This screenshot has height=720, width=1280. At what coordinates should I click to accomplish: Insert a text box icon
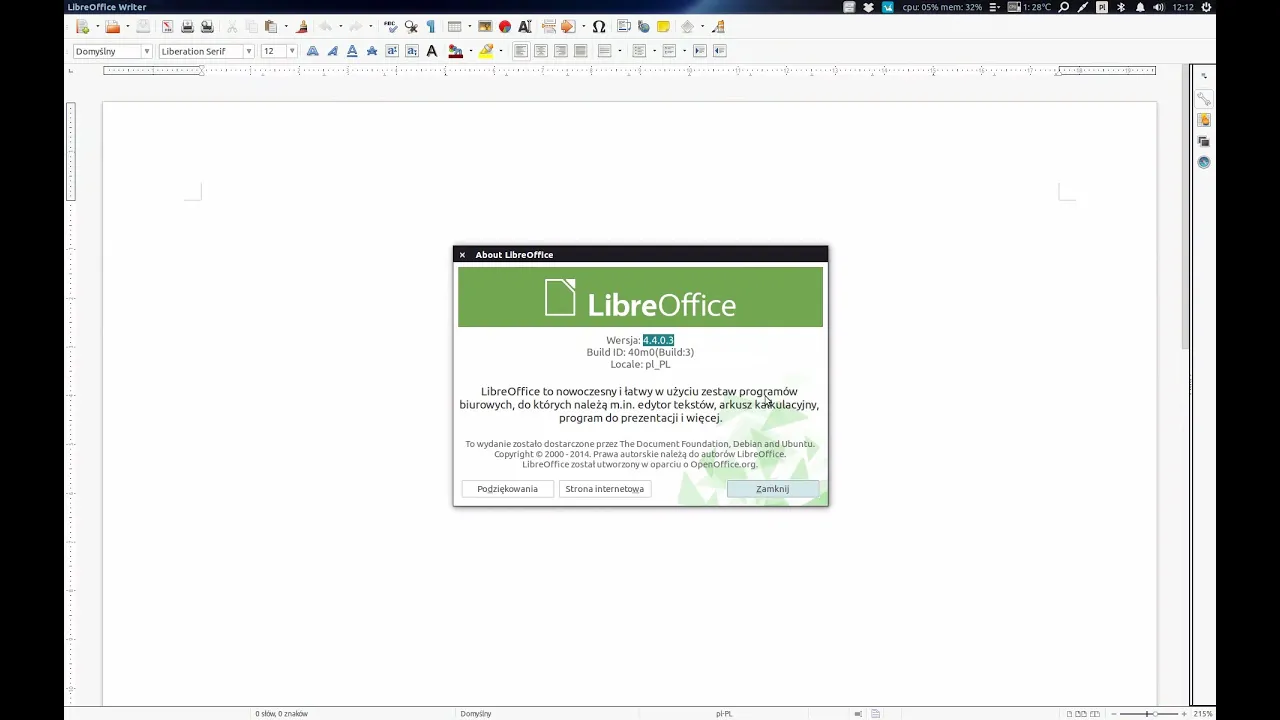pyautogui.click(x=525, y=27)
